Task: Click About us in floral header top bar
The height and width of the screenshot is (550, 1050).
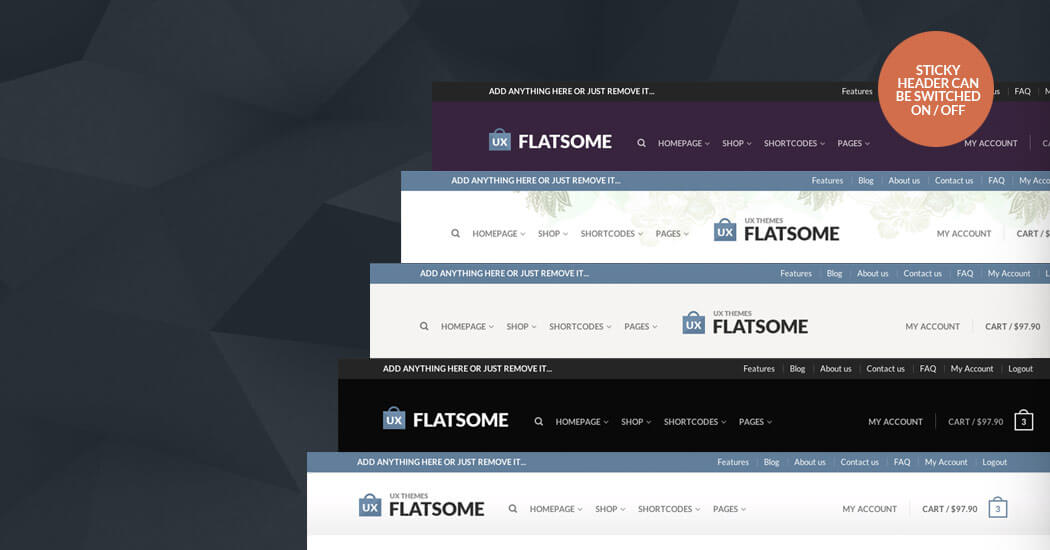Action: 904,180
